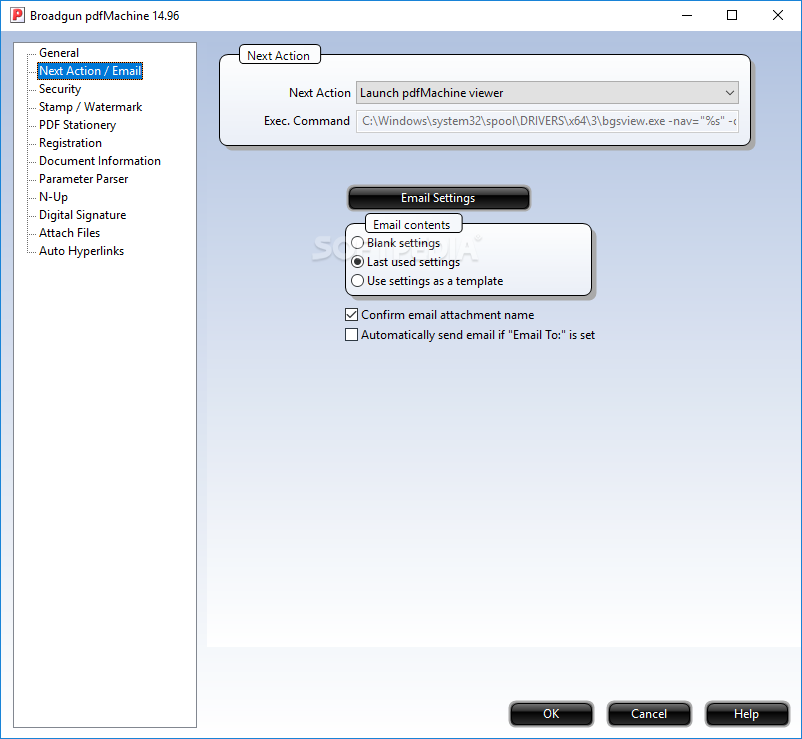Click the Exec. Command input field

click(x=547, y=121)
